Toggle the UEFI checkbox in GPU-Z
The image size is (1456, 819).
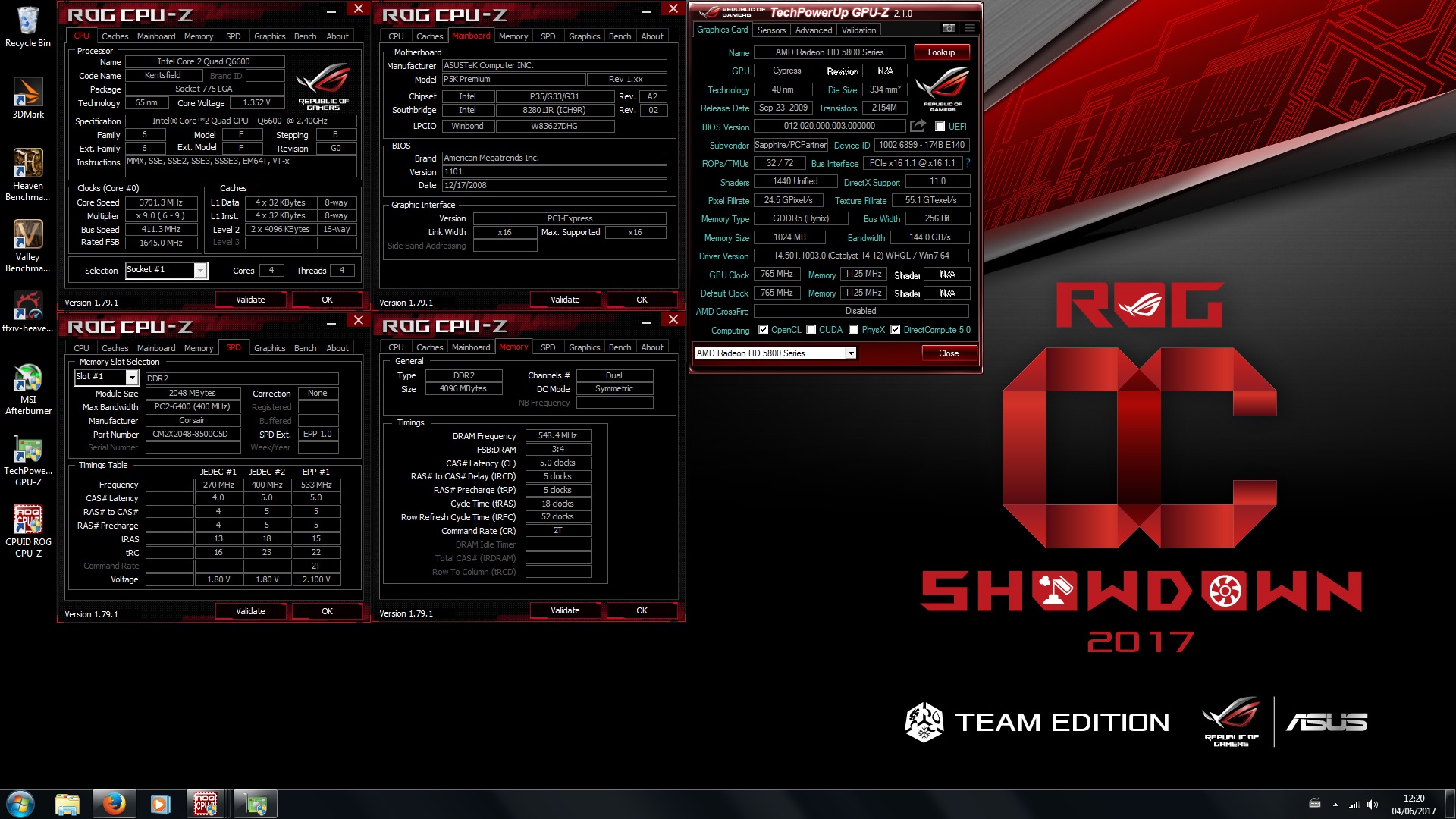click(x=940, y=127)
